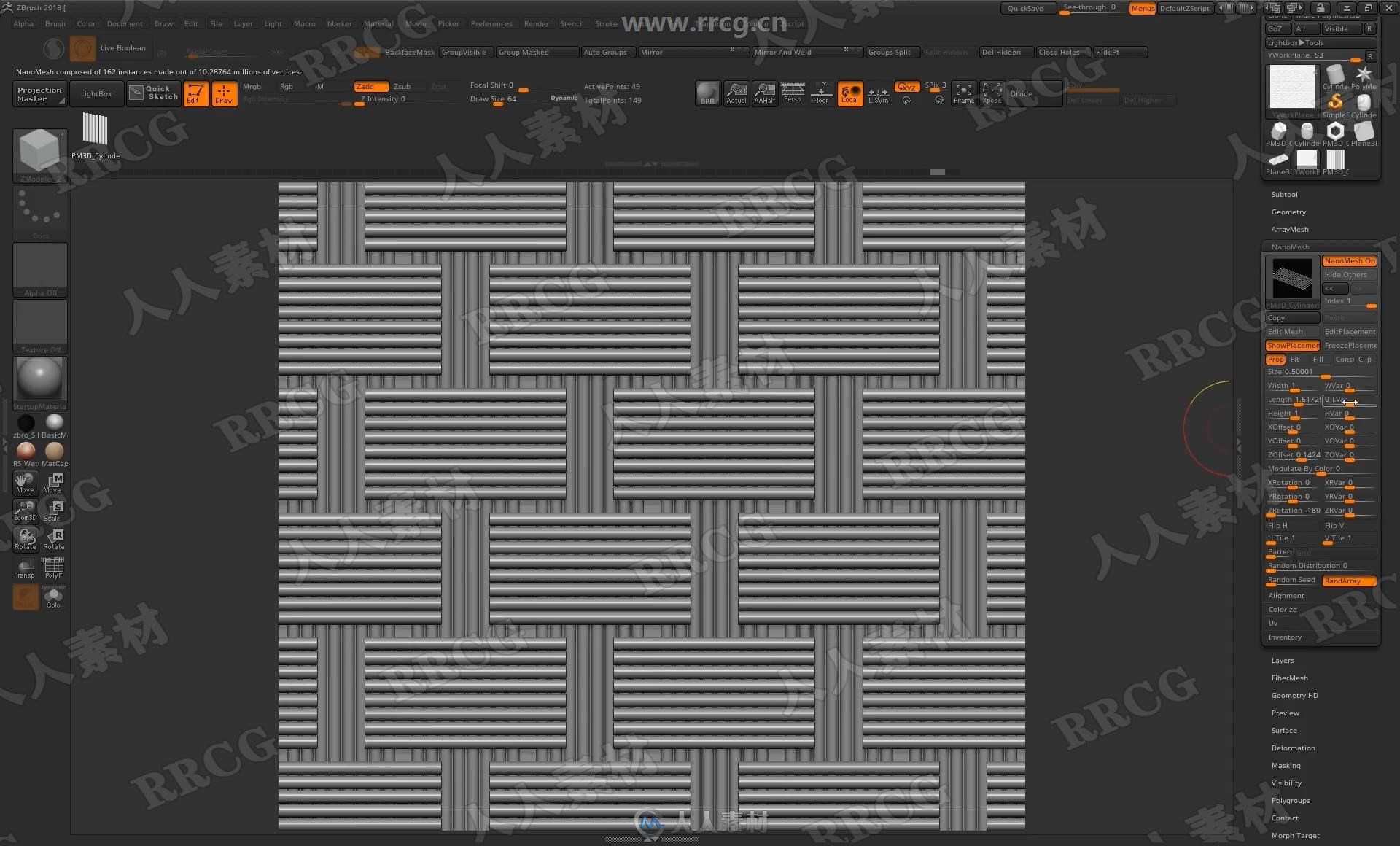
Task: Open the Render menu item
Action: pos(545,24)
